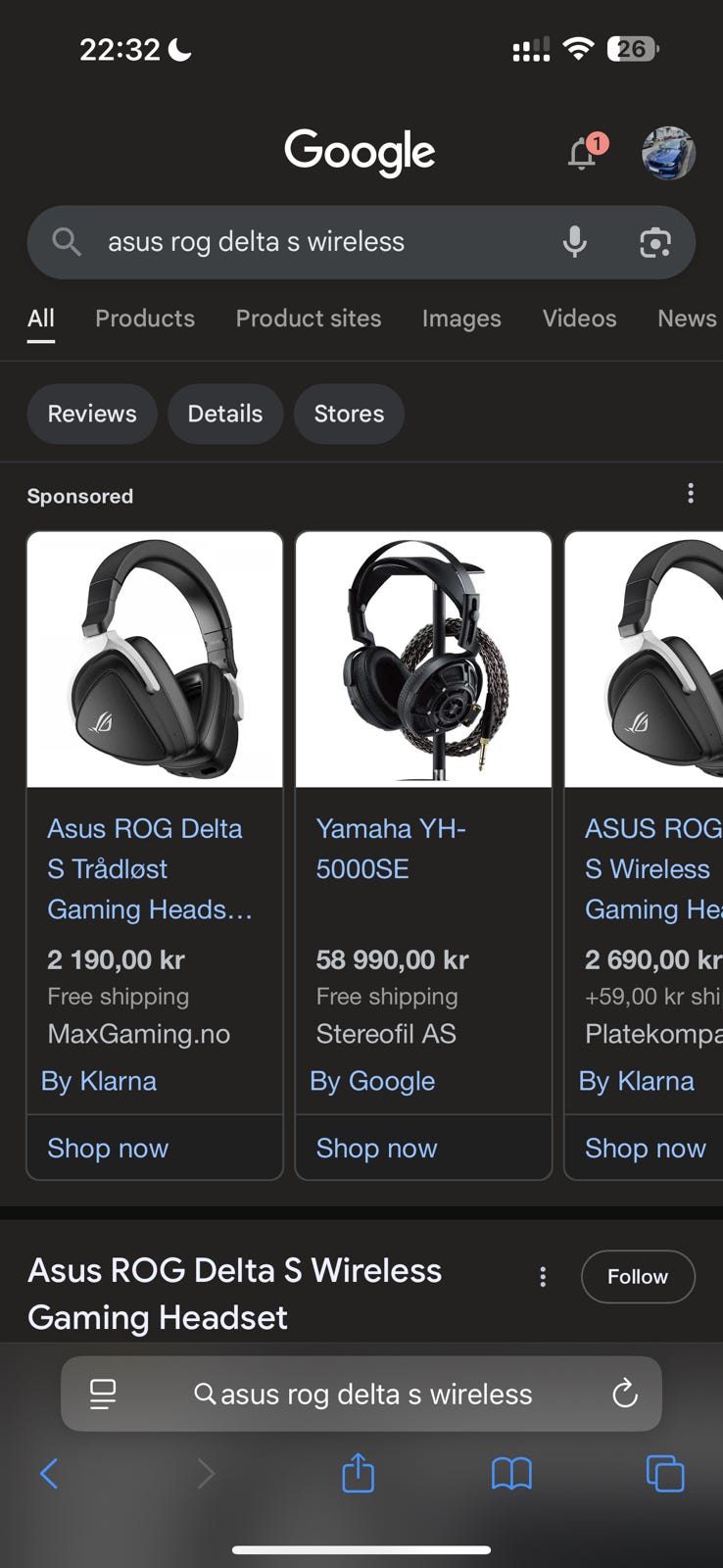Viewport: 723px width, 1568px height.
Task: Select the Reviews filter chip
Action: 92,414
